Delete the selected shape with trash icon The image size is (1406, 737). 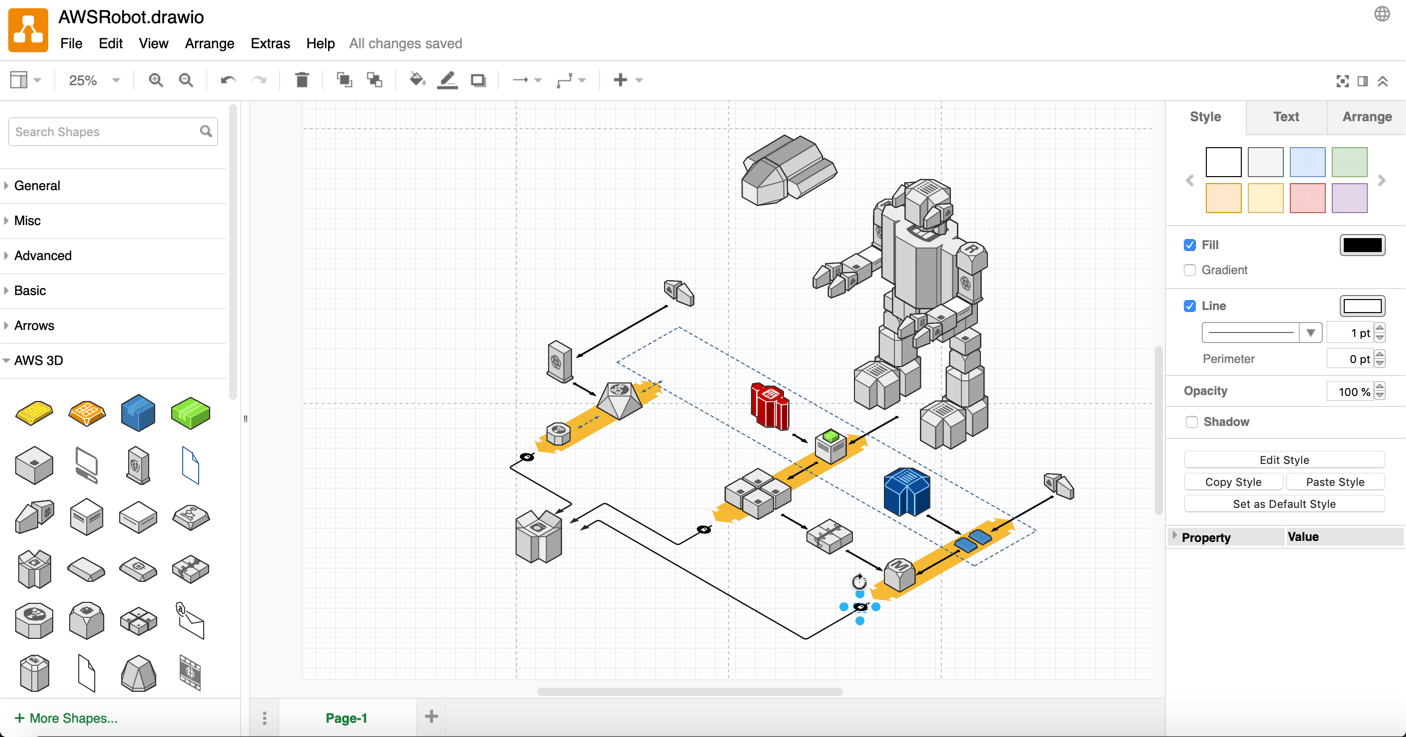(x=302, y=80)
